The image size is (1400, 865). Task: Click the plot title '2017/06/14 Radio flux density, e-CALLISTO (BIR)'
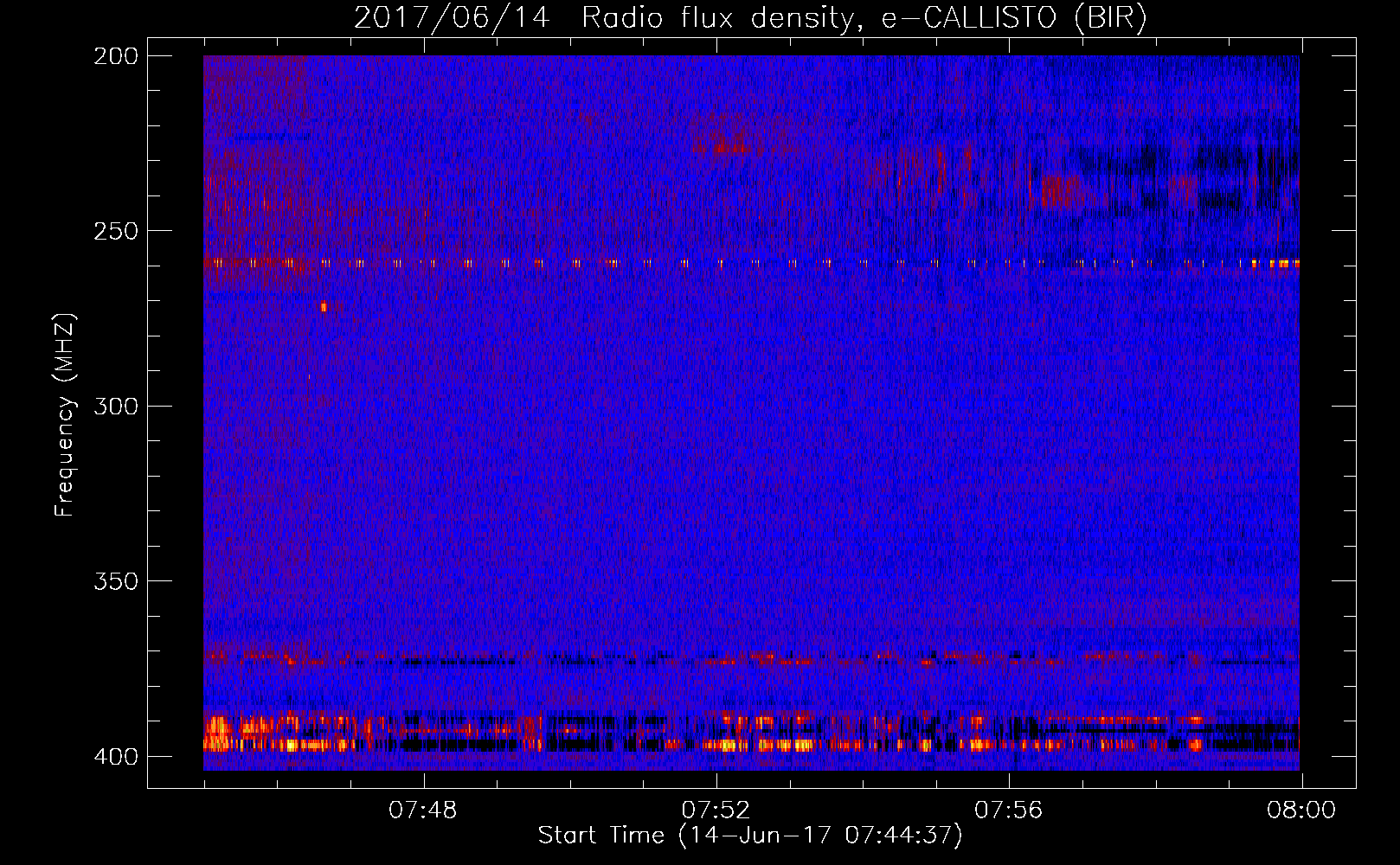click(750, 18)
